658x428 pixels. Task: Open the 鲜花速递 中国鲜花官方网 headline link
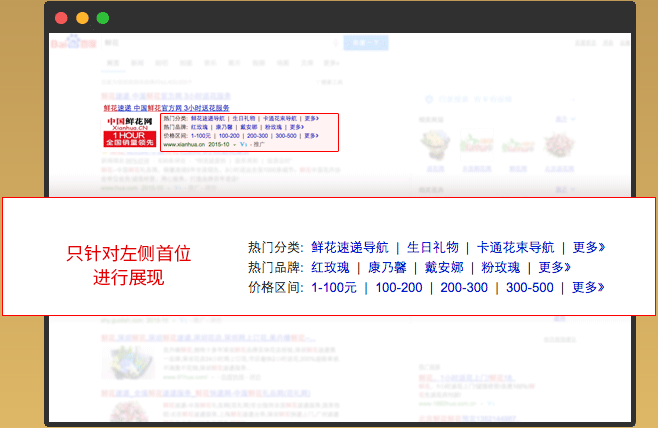coord(166,107)
